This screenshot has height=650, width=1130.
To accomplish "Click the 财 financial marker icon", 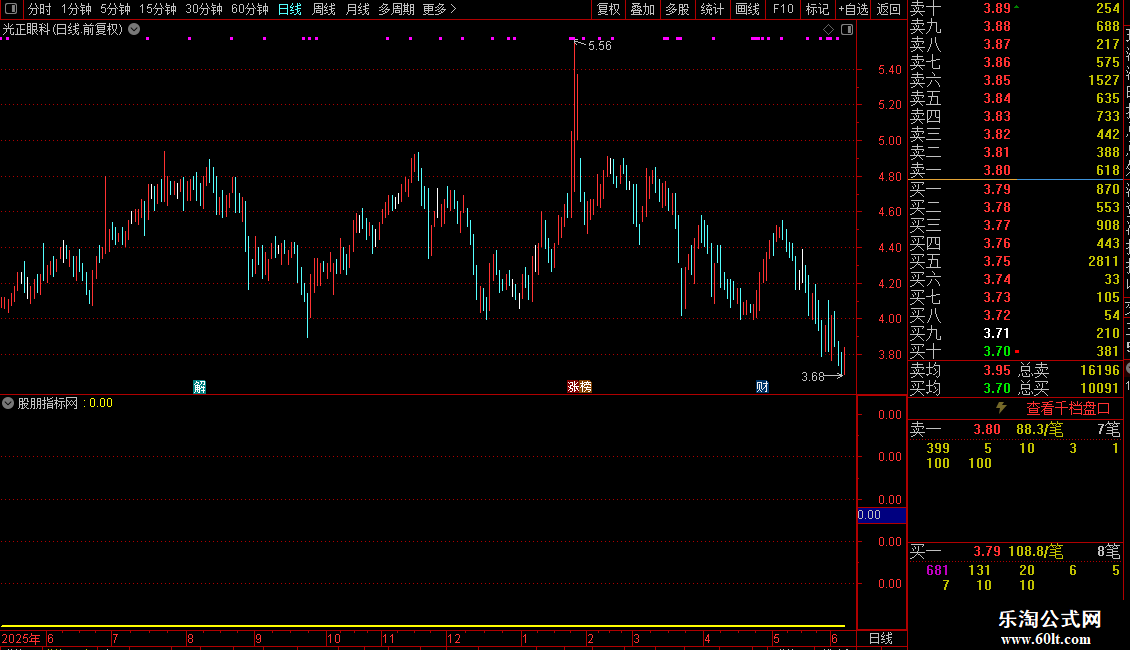I will pyautogui.click(x=762, y=387).
